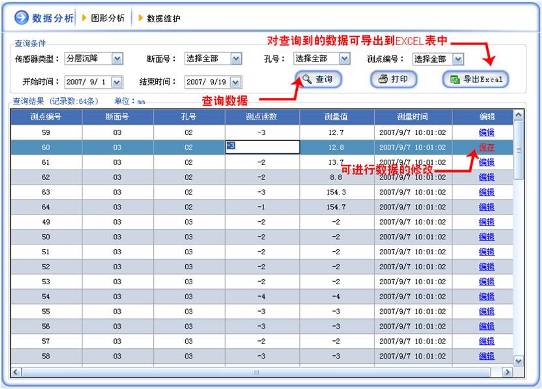Click the table's scroll down arrow
This screenshot has width=542, height=389.
[x=518, y=361]
